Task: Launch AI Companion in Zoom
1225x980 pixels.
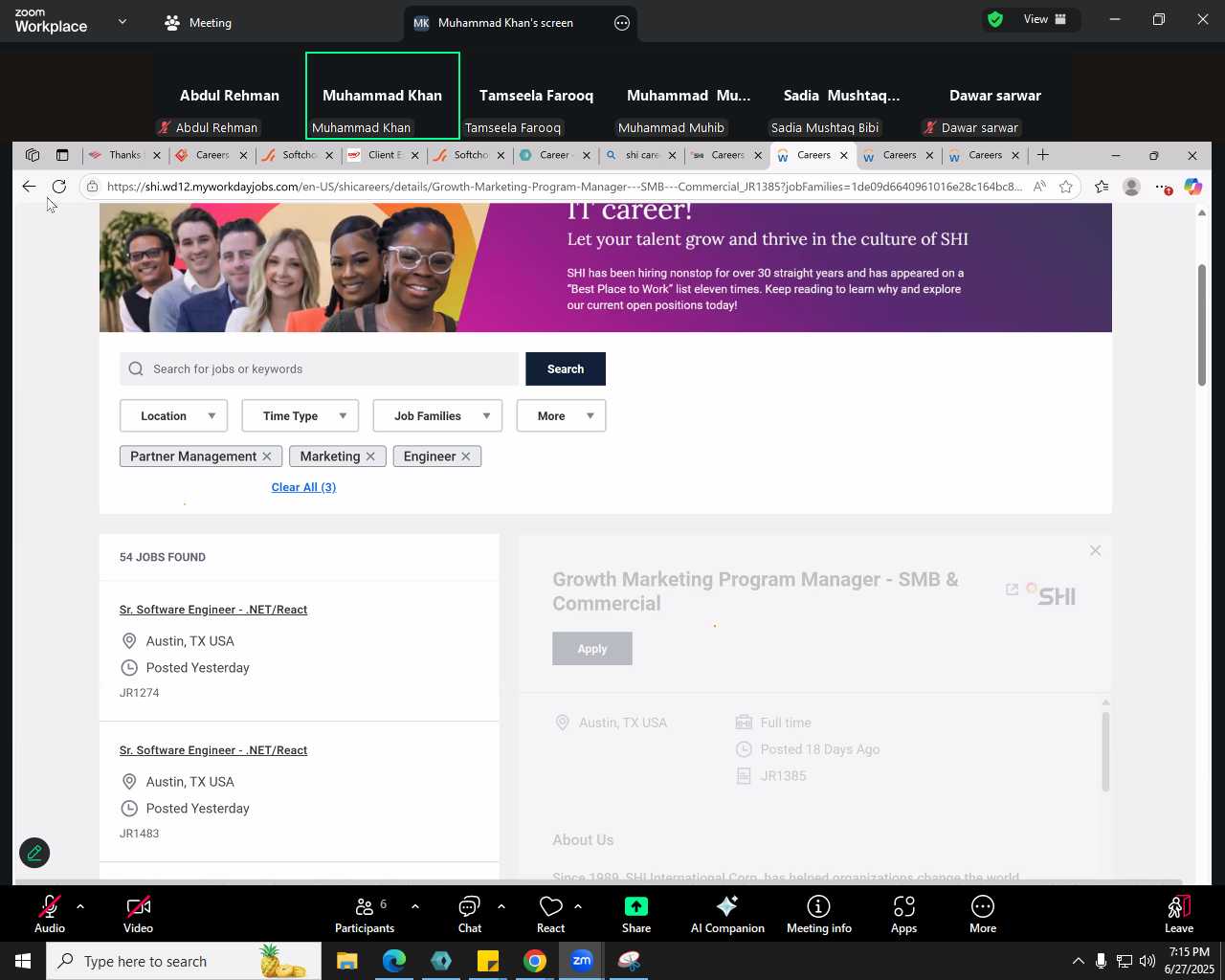Action: [727, 914]
